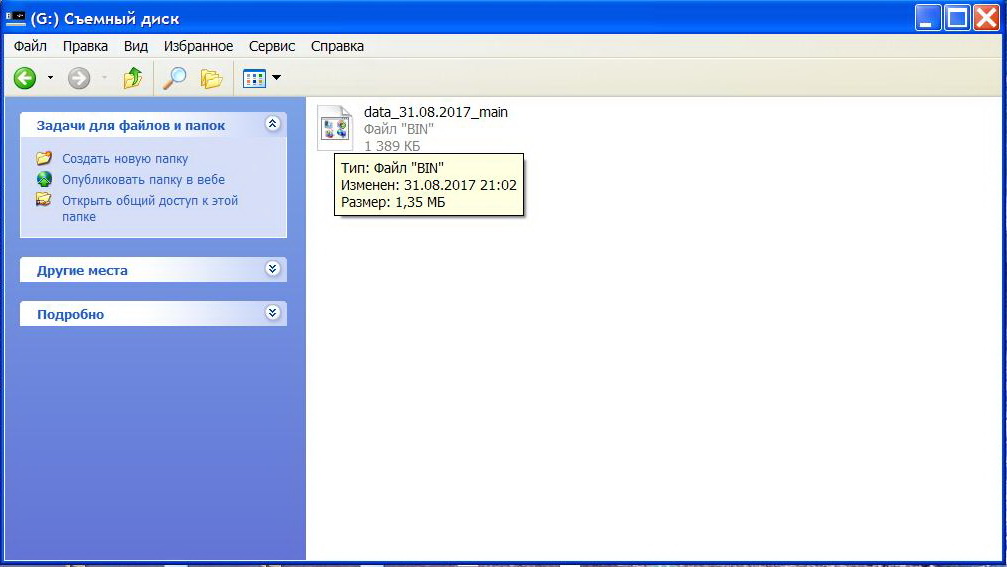Maximize the Explorer window
The height and width of the screenshot is (567, 1007).
click(x=957, y=18)
